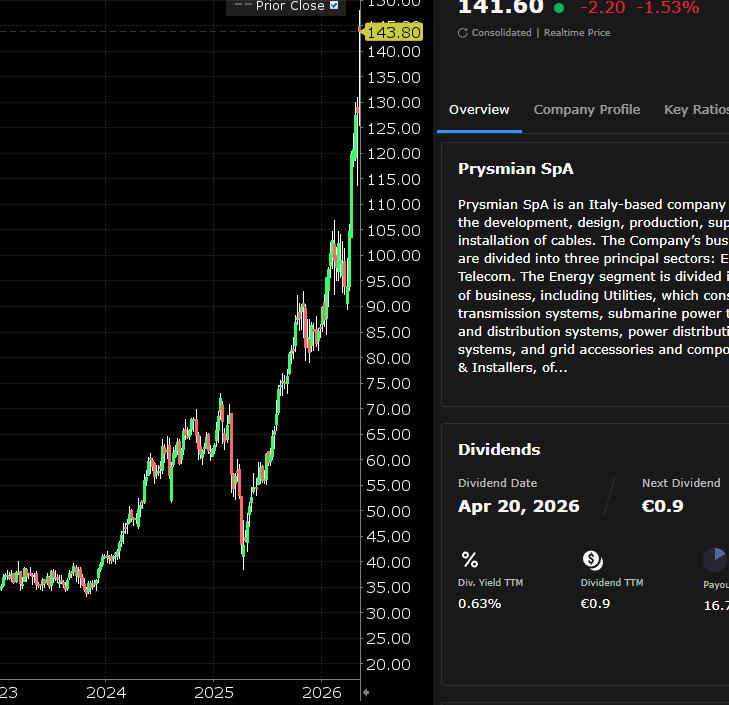Click the Realtime Price label

click(577, 33)
